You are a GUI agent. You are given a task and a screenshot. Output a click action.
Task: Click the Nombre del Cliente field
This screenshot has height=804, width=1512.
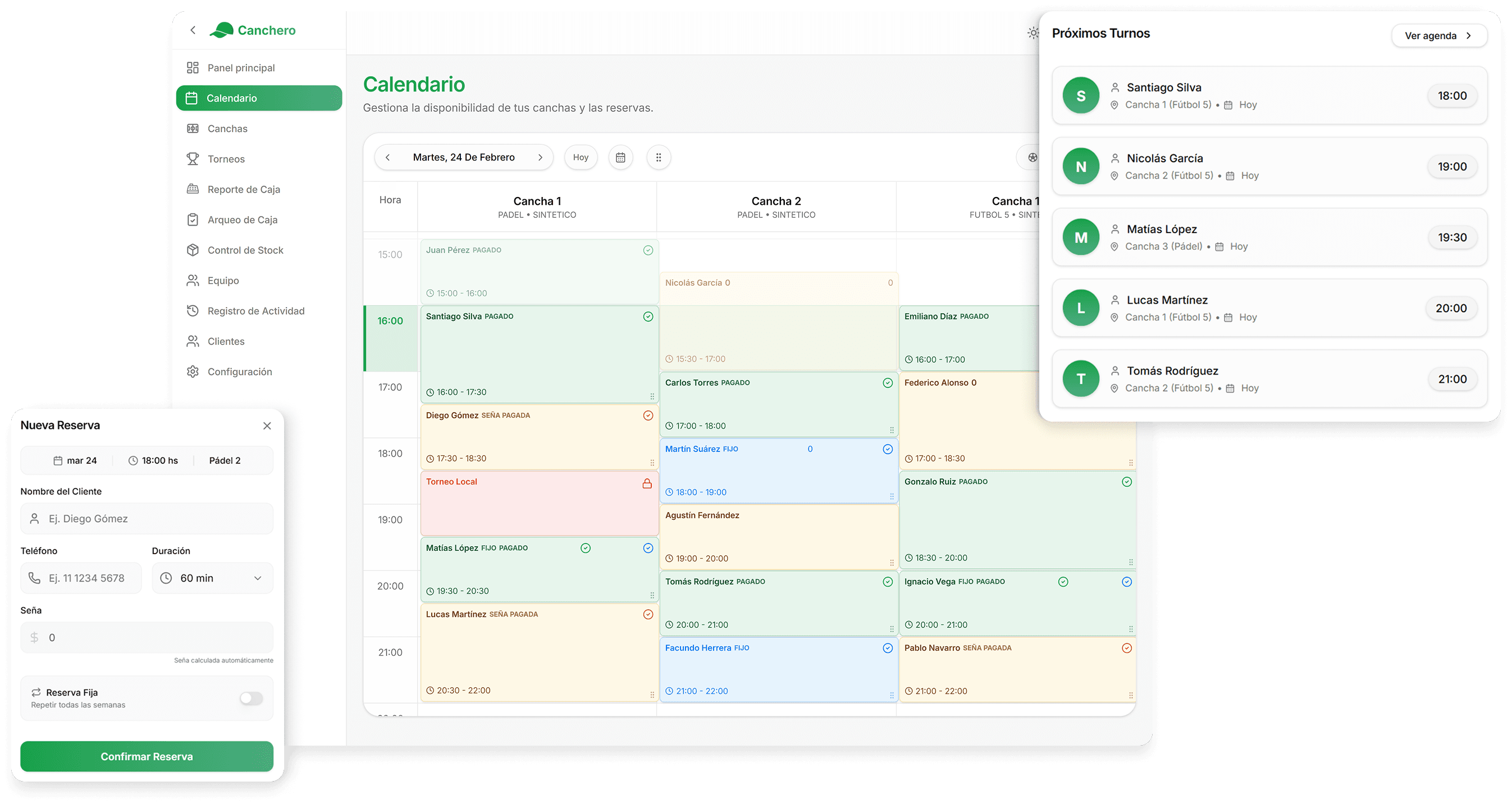[147, 519]
